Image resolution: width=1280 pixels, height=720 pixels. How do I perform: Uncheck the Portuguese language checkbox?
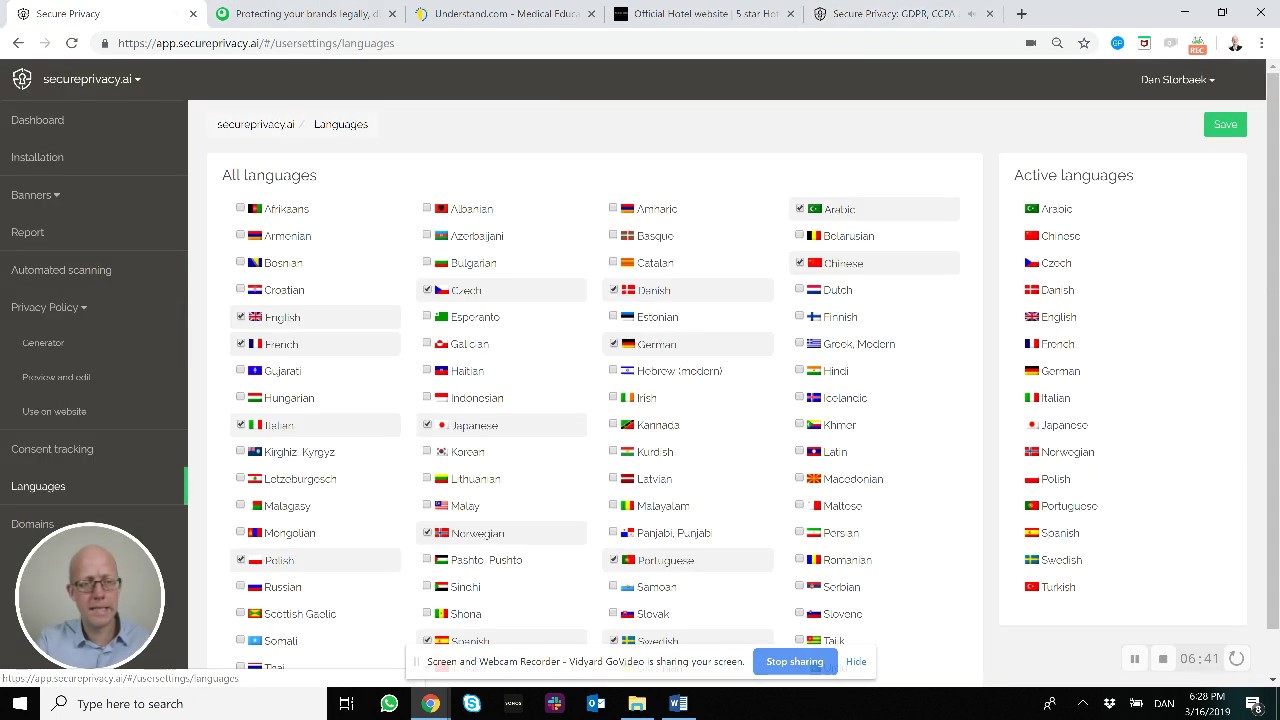coord(614,559)
